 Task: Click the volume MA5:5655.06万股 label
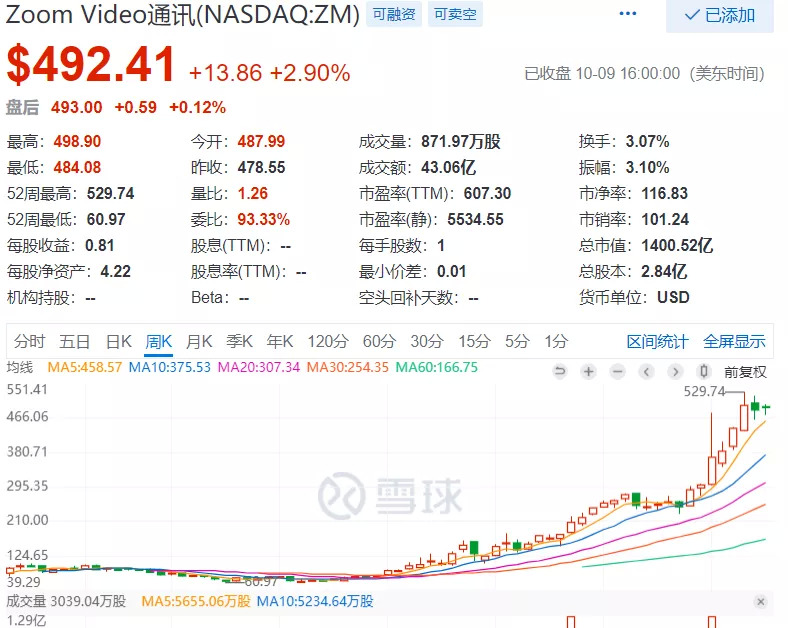(x=195, y=601)
